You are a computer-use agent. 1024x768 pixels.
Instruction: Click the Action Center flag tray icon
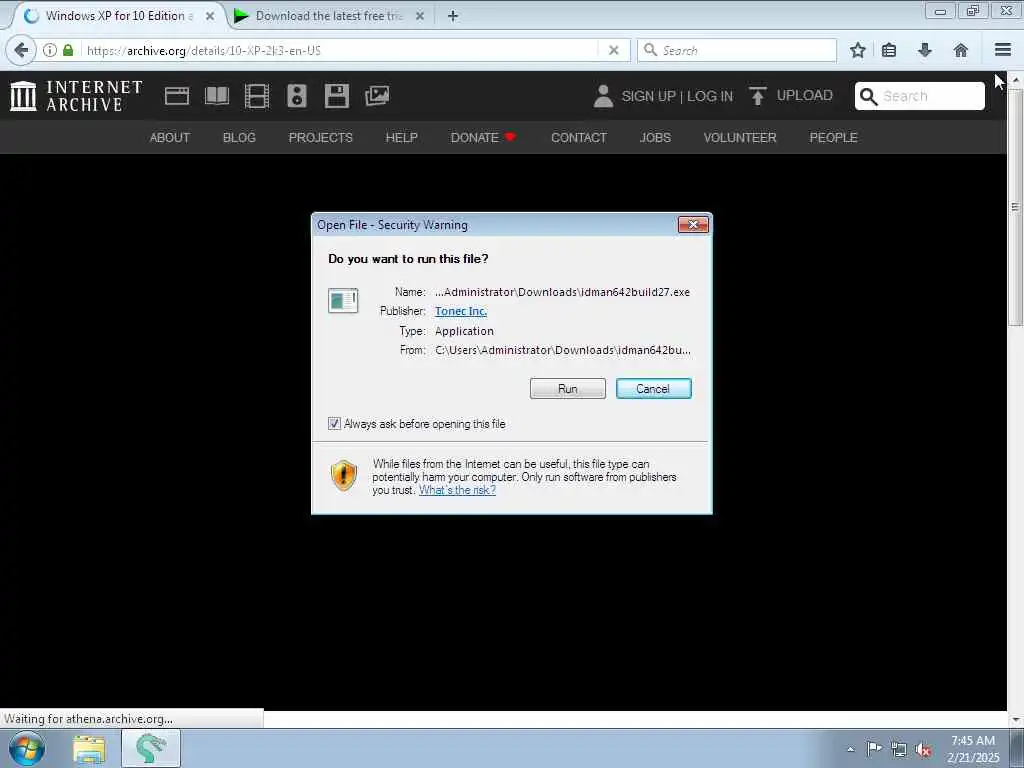click(874, 749)
